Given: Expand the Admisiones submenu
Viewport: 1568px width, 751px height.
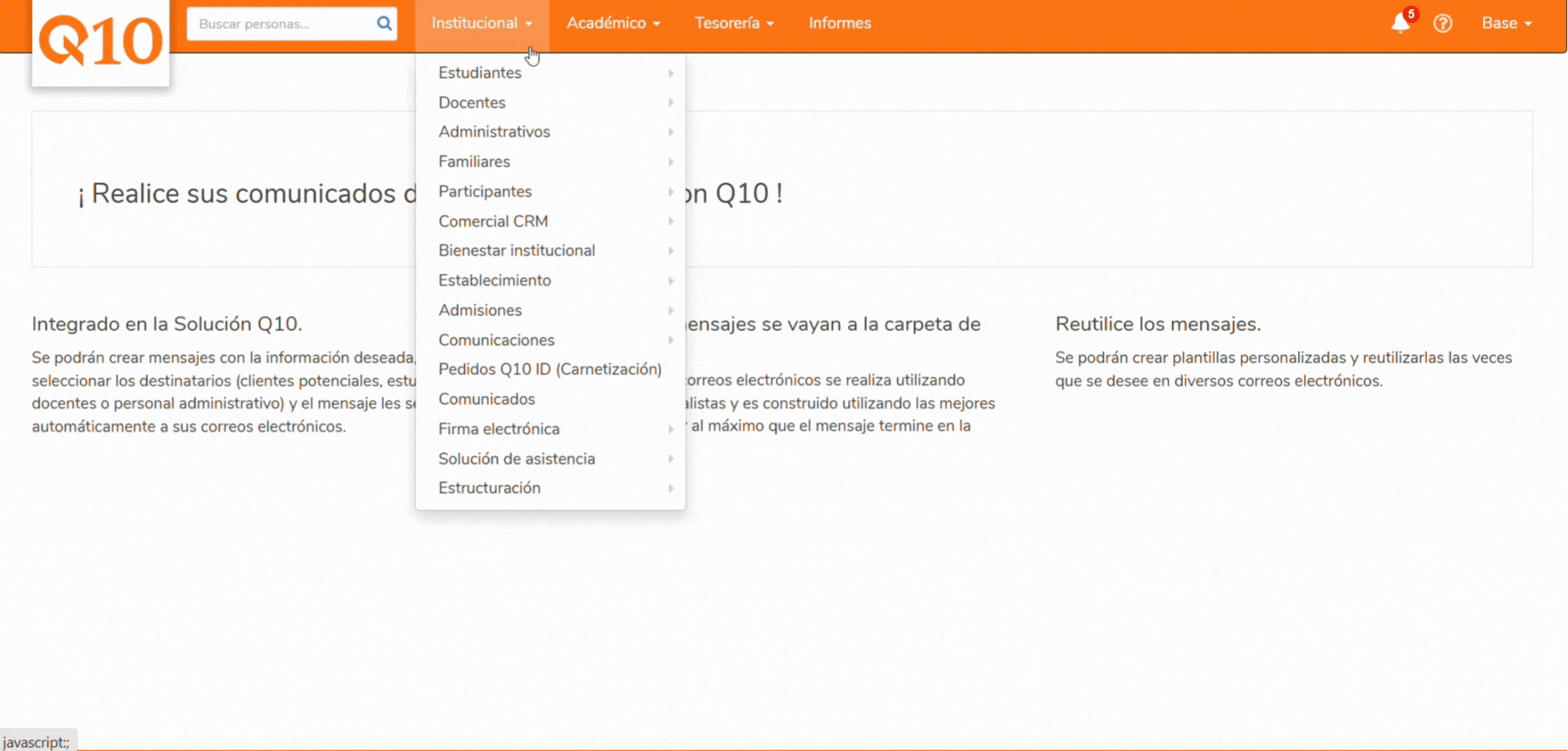Looking at the screenshot, I should tap(550, 310).
